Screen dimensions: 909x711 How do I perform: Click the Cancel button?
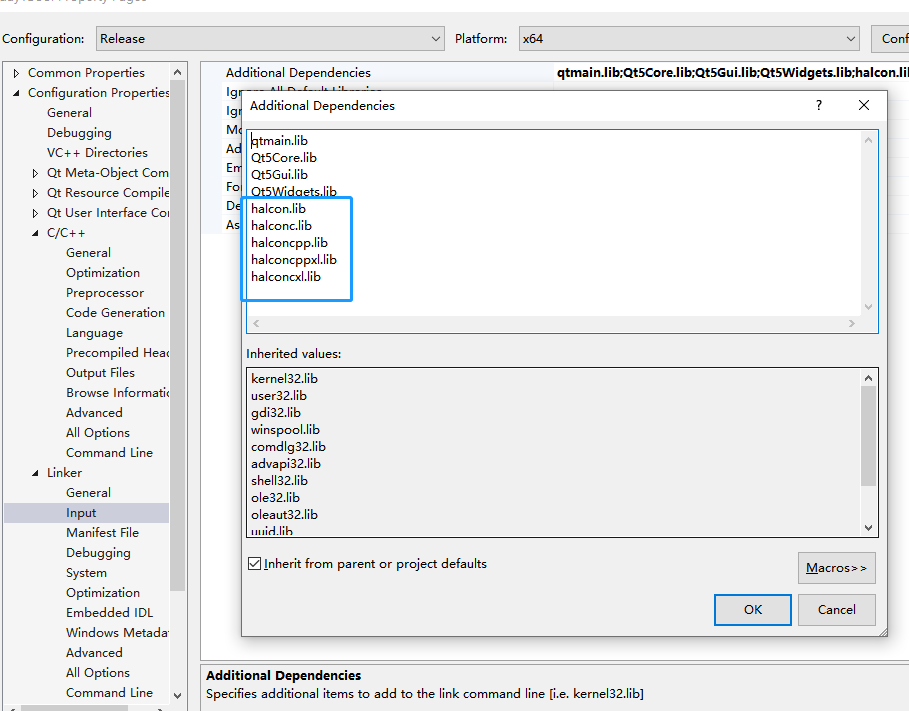(x=836, y=609)
